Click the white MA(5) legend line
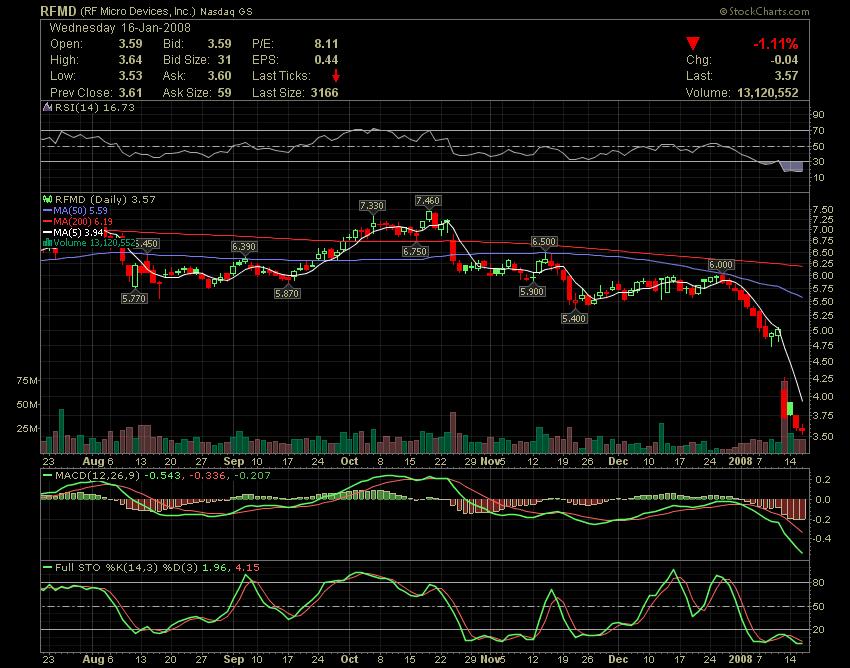Screen dimensions: 850x668 point(48,232)
